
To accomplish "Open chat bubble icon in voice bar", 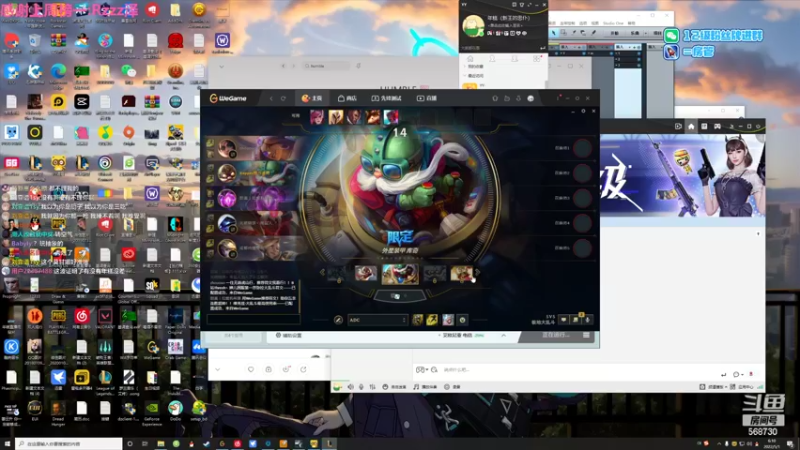I will 564,320.
